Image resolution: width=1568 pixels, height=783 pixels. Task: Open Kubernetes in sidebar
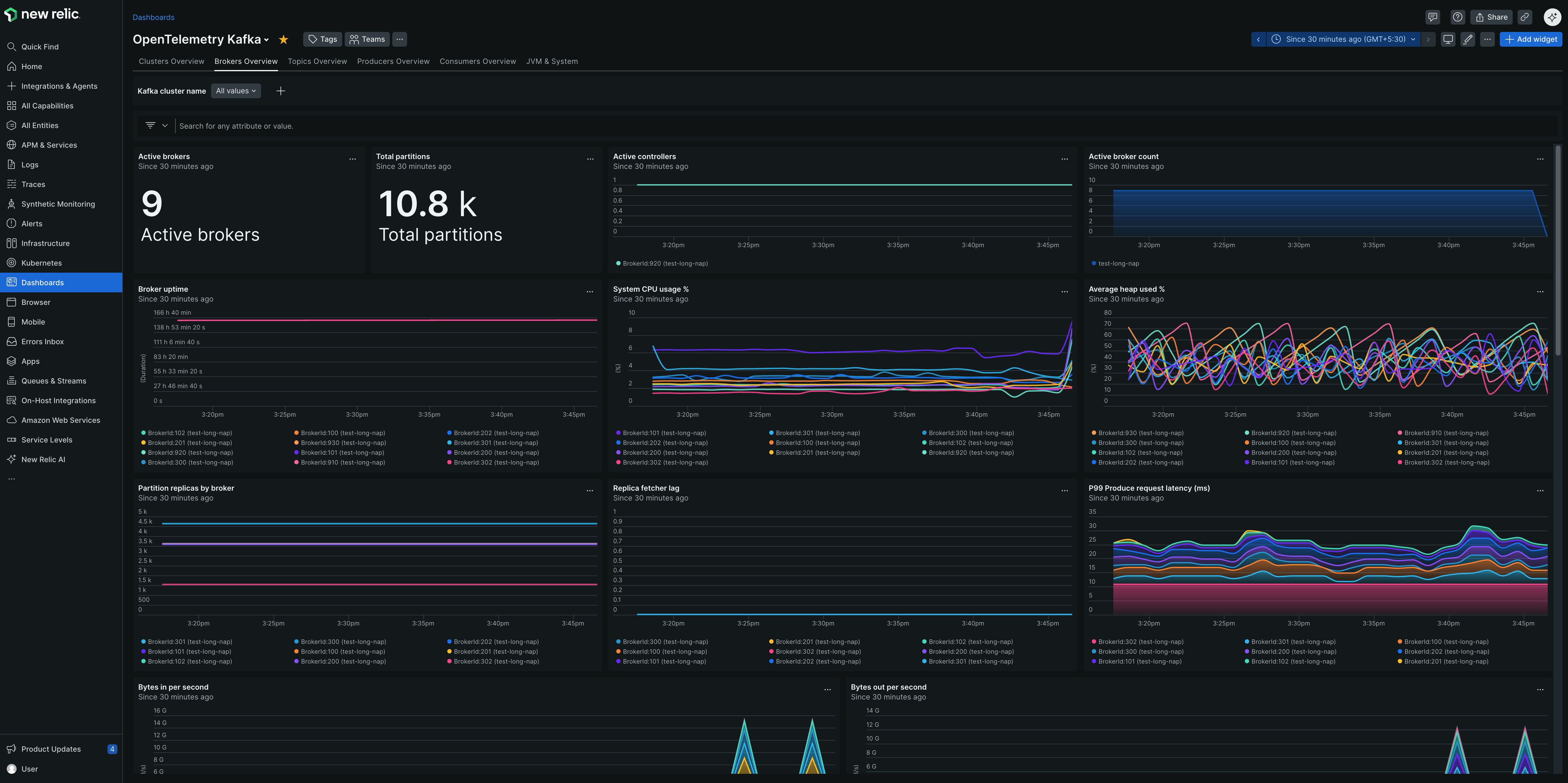[x=41, y=263]
